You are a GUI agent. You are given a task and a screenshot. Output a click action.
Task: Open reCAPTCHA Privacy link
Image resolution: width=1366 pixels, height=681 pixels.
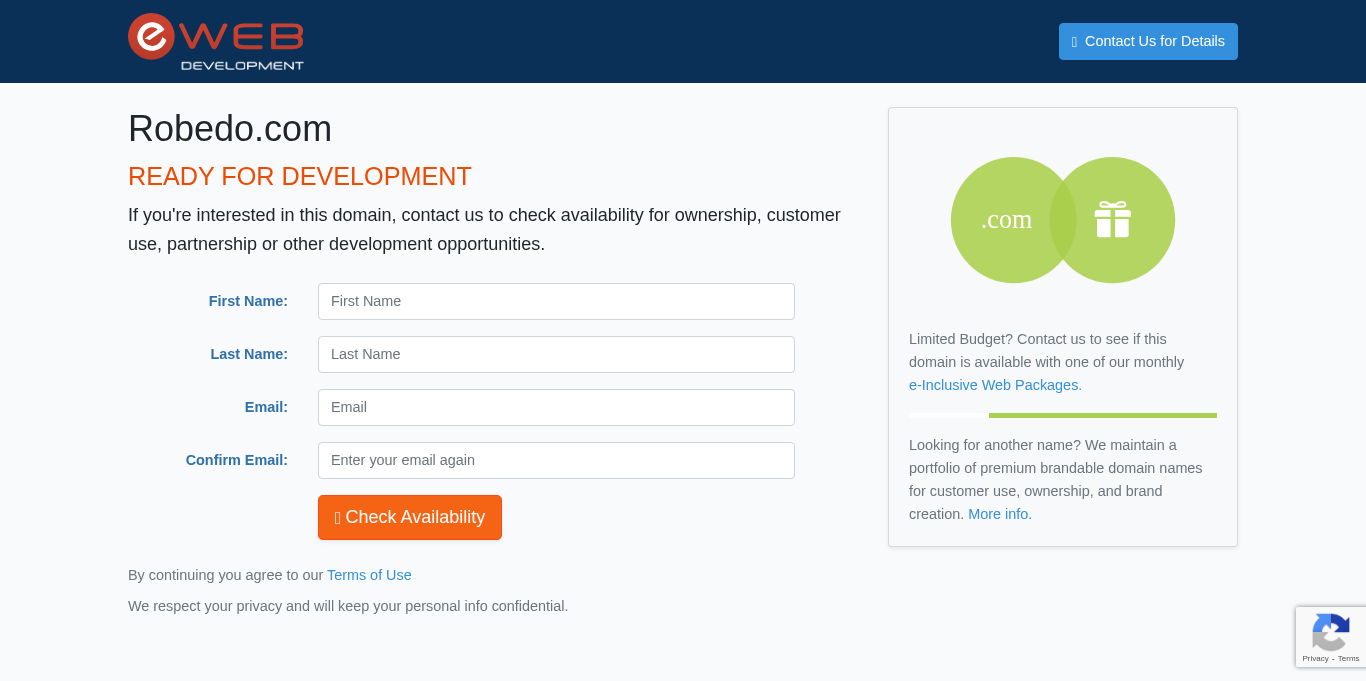coord(1315,658)
